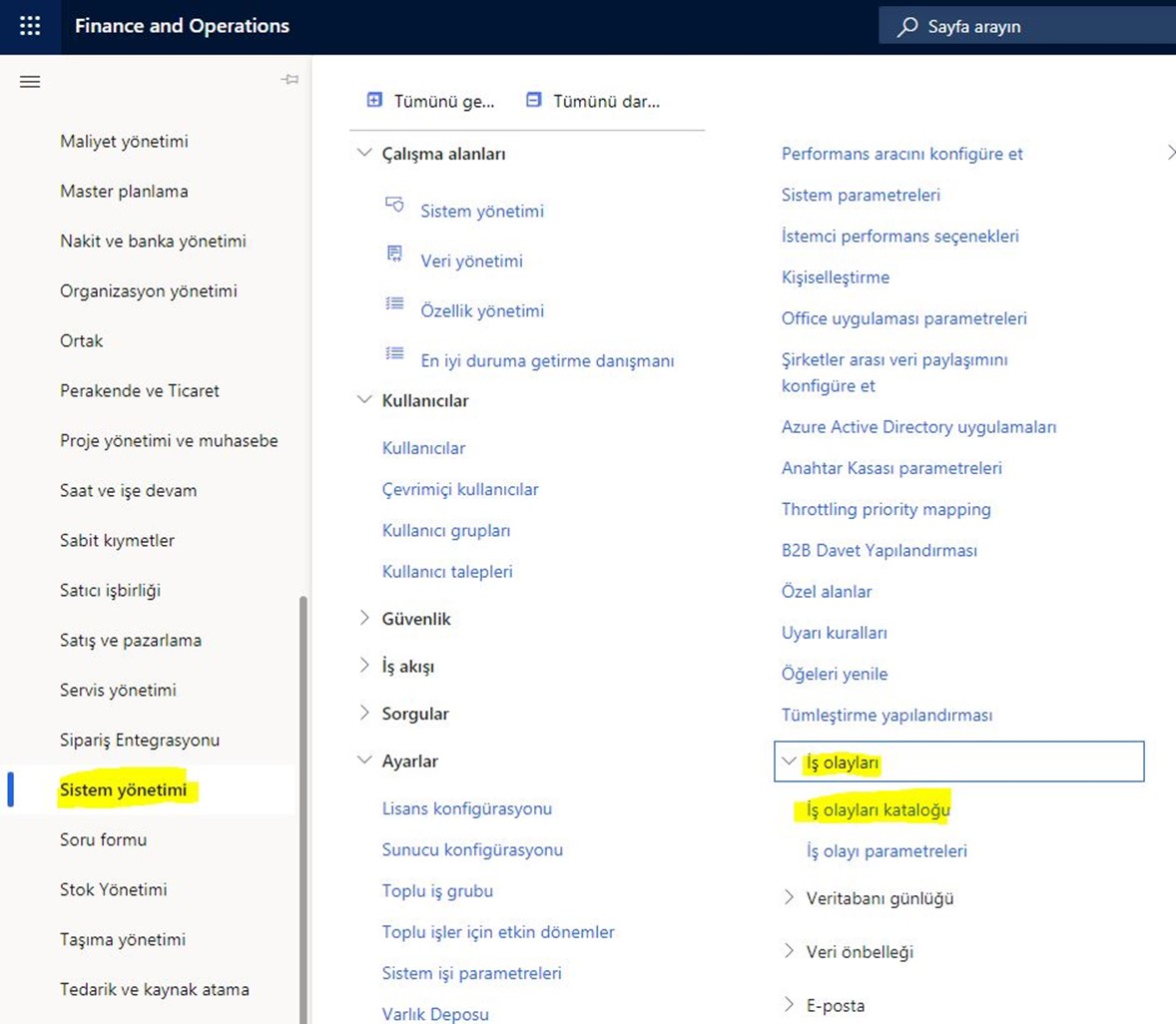This screenshot has height=1024, width=1176.
Task: Click the Tümünü genişlet expand-all icon
Action: point(374,100)
